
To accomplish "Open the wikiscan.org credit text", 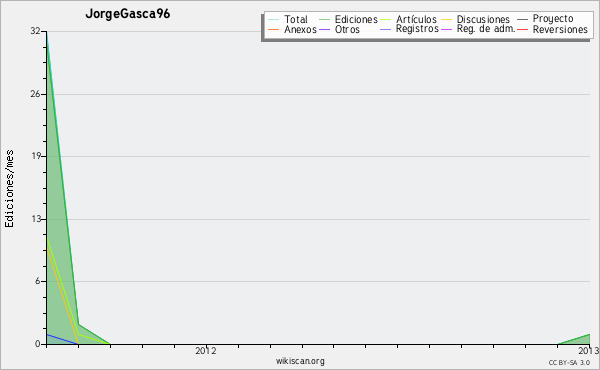I will click(x=300, y=361).
